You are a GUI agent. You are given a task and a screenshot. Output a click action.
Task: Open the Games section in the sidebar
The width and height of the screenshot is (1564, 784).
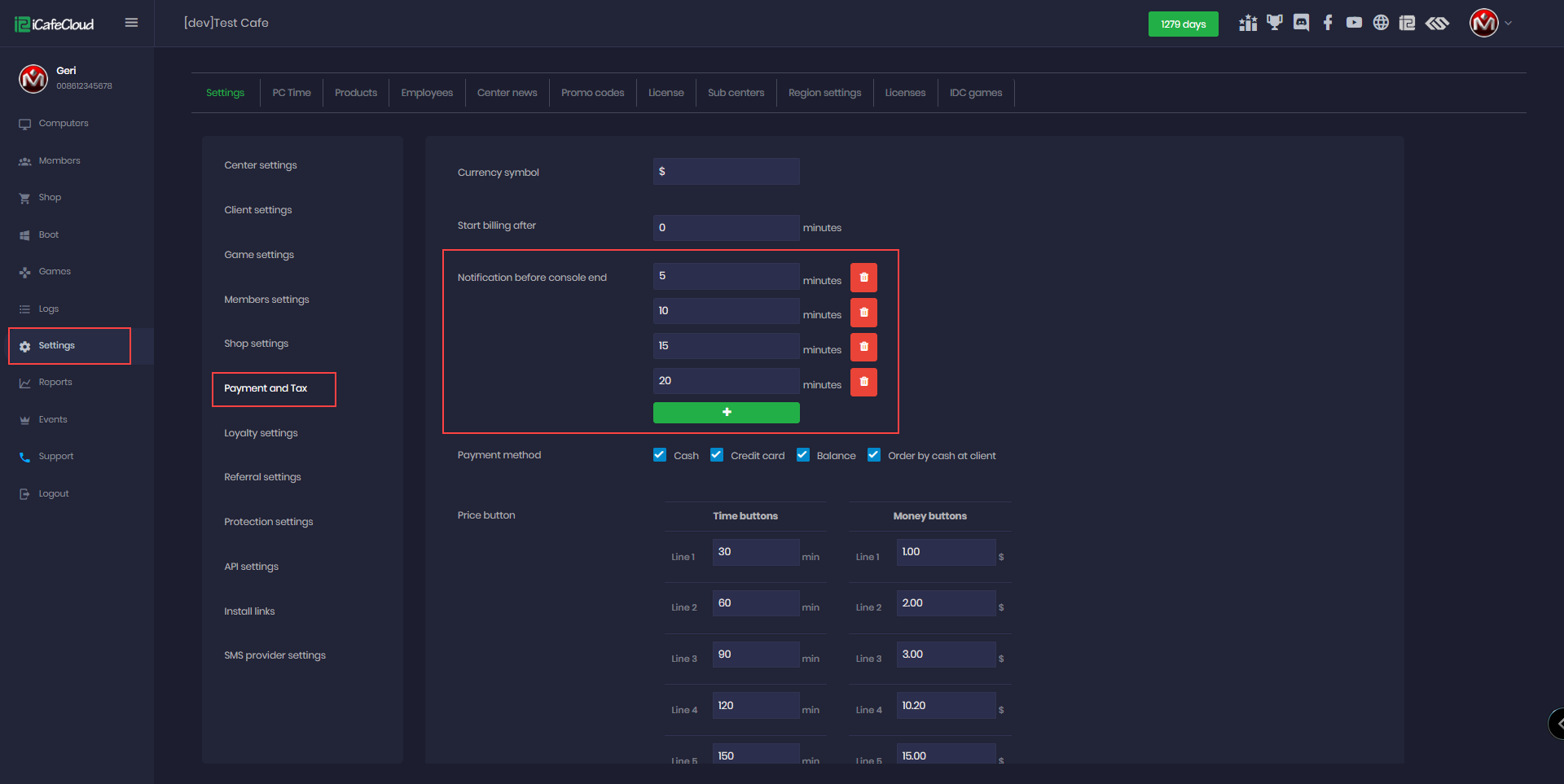[24, 271]
